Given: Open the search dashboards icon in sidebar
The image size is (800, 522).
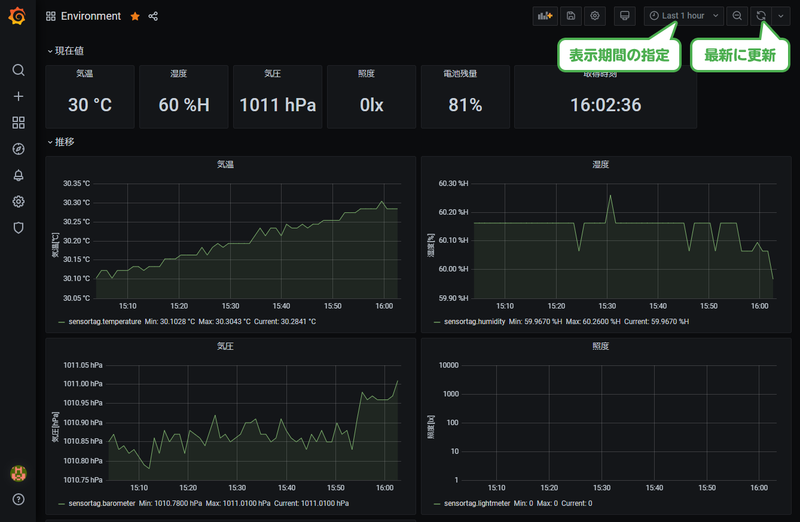Looking at the screenshot, I should [x=18, y=70].
